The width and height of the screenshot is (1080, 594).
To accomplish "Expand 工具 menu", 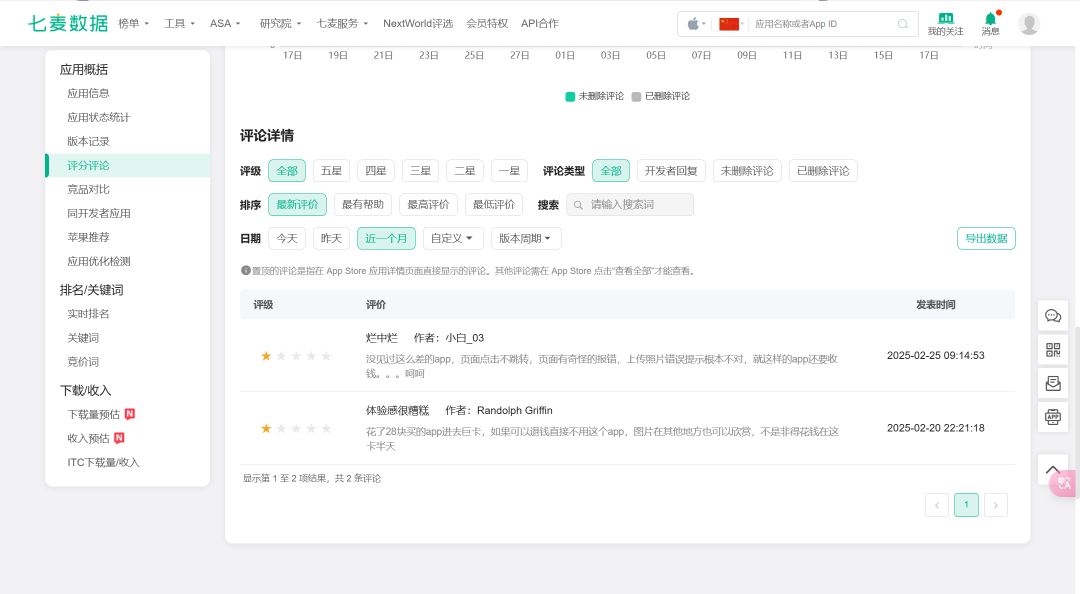I will [180, 23].
